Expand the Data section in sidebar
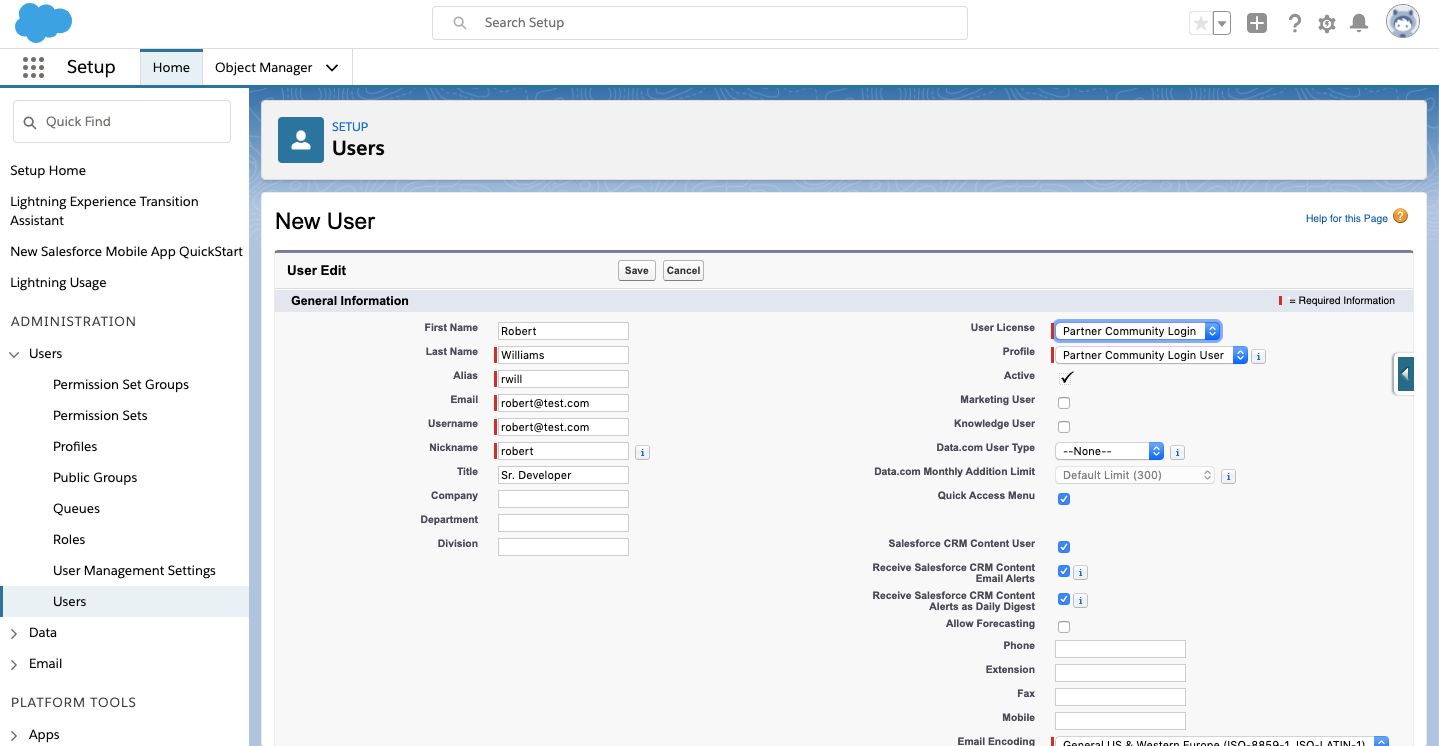Image resolution: width=1439 pixels, height=746 pixels. [14, 633]
